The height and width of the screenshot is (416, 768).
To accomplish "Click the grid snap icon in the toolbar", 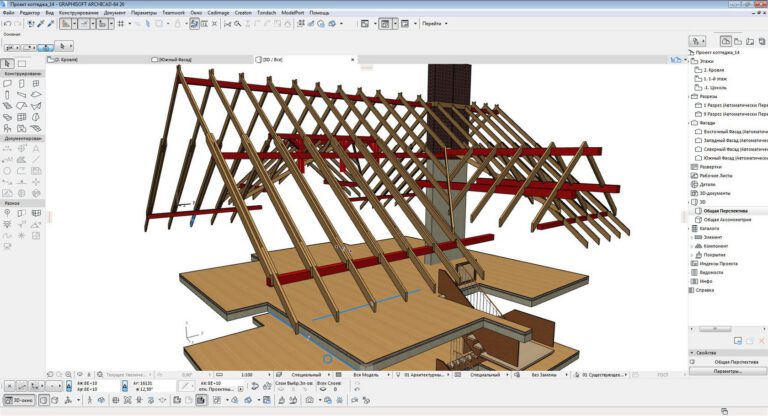I will pos(121,24).
